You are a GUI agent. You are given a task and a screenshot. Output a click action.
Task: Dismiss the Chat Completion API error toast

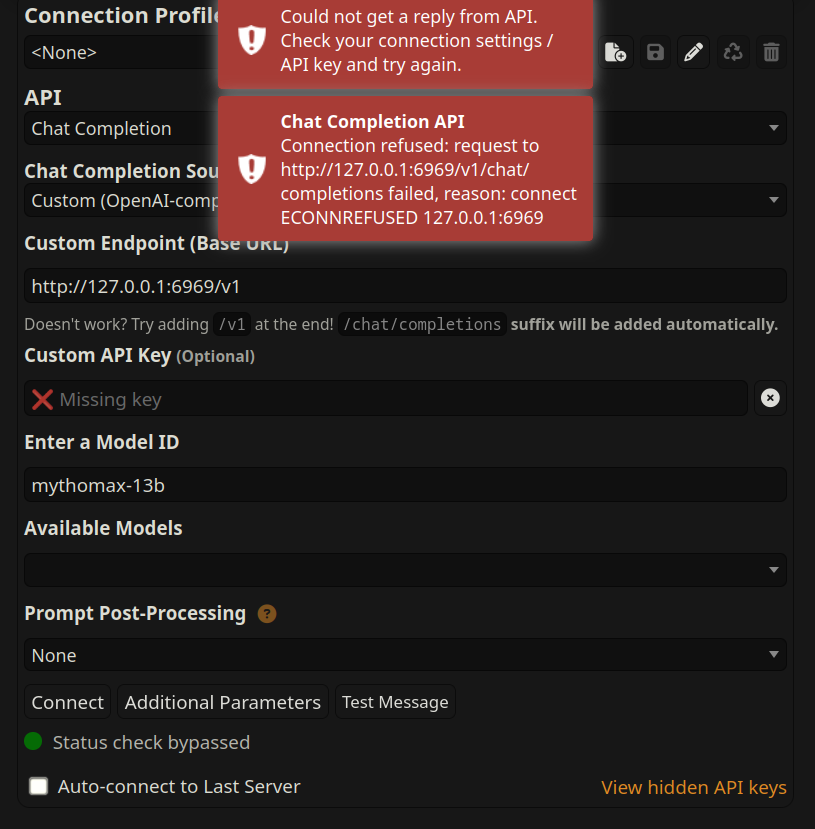coord(405,169)
